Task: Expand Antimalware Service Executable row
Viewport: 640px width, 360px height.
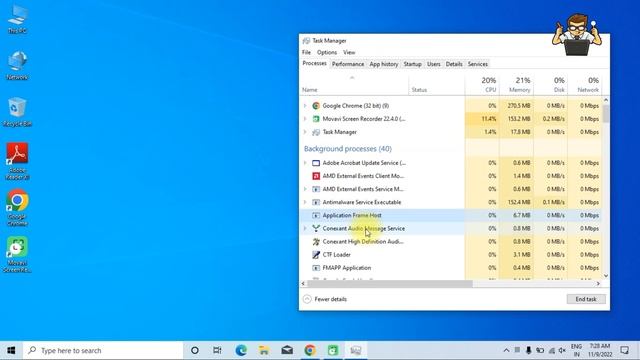Action: 305,202
